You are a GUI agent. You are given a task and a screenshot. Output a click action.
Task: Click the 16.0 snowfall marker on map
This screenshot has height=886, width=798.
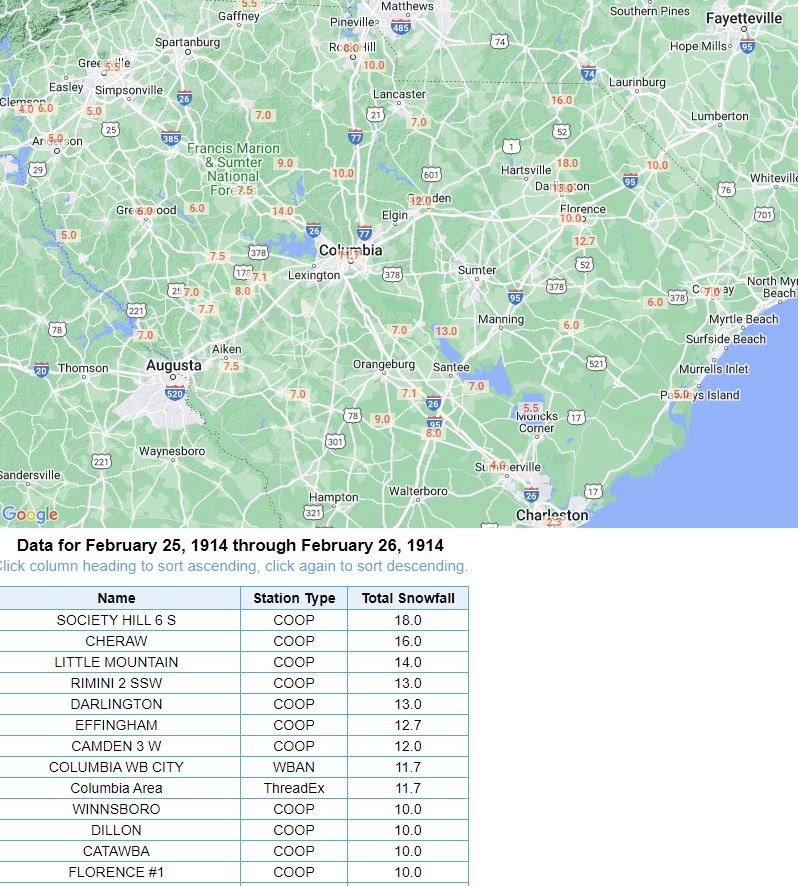(x=561, y=100)
